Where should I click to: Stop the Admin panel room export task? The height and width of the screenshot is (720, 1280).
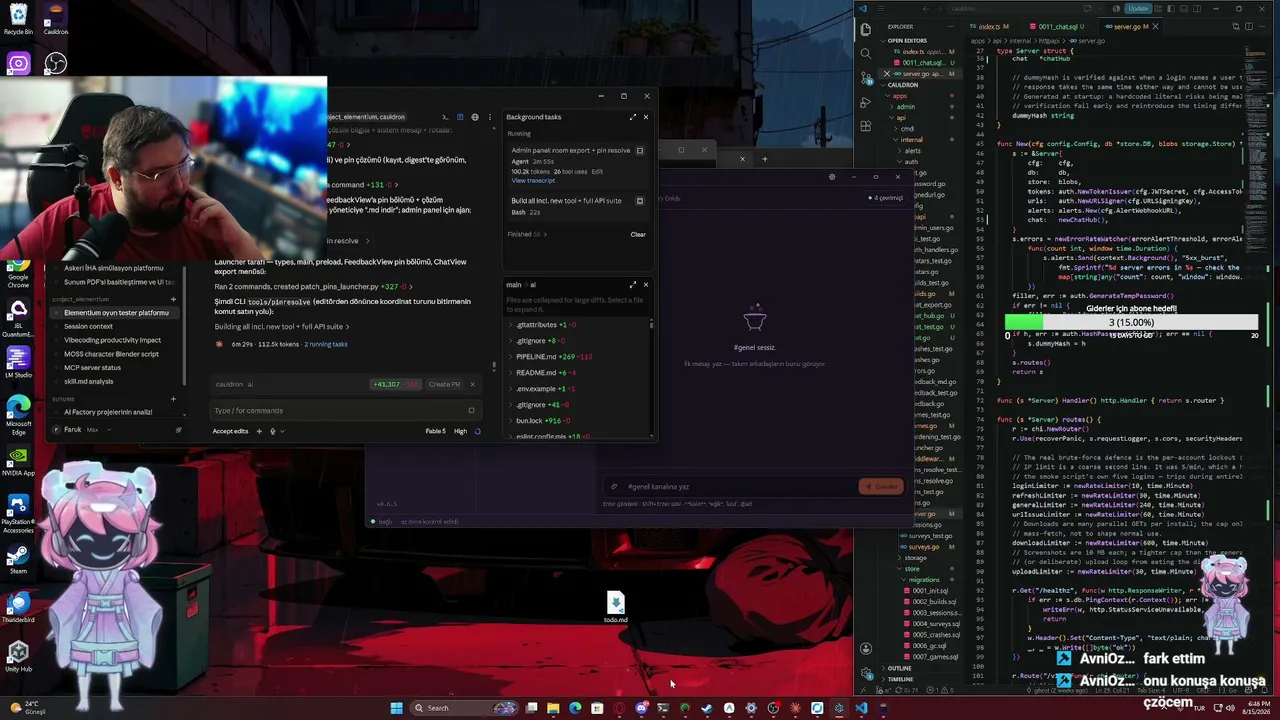pyautogui.click(x=640, y=150)
